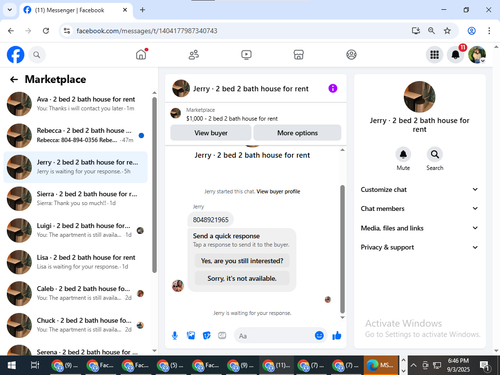This screenshot has height=375, width=500.
Task: Follow the View buyer profile link
Action: coord(278,191)
